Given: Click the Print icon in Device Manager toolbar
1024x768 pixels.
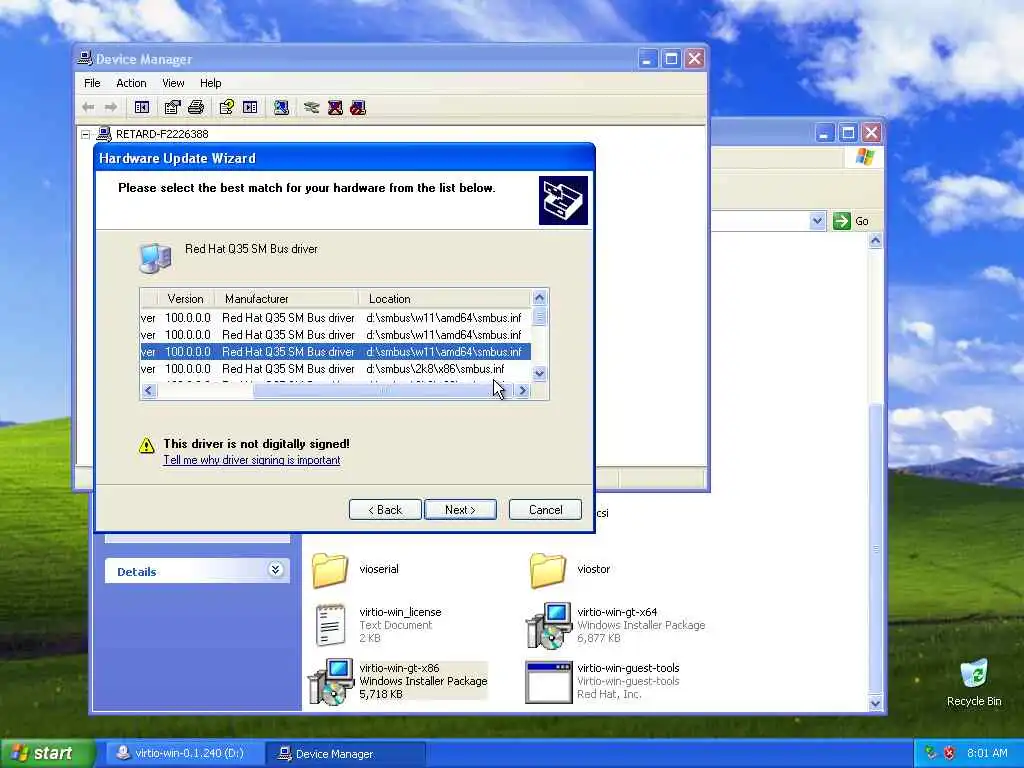Looking at the screenshot, I should tap(196, 107).
